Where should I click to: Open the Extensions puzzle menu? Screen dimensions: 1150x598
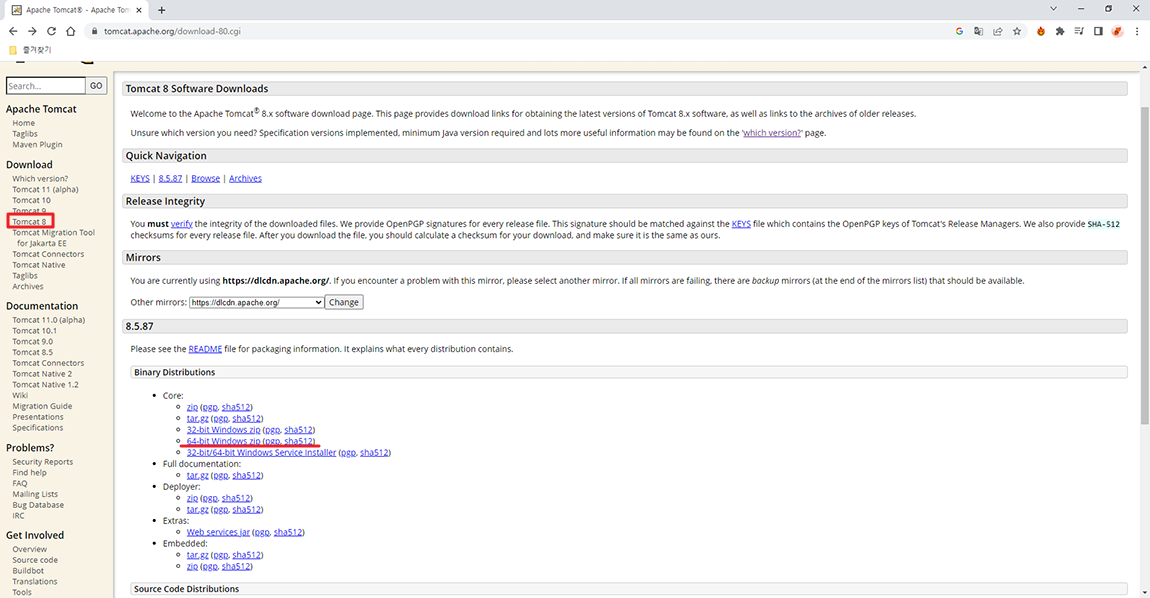(x=1060, y=32)
